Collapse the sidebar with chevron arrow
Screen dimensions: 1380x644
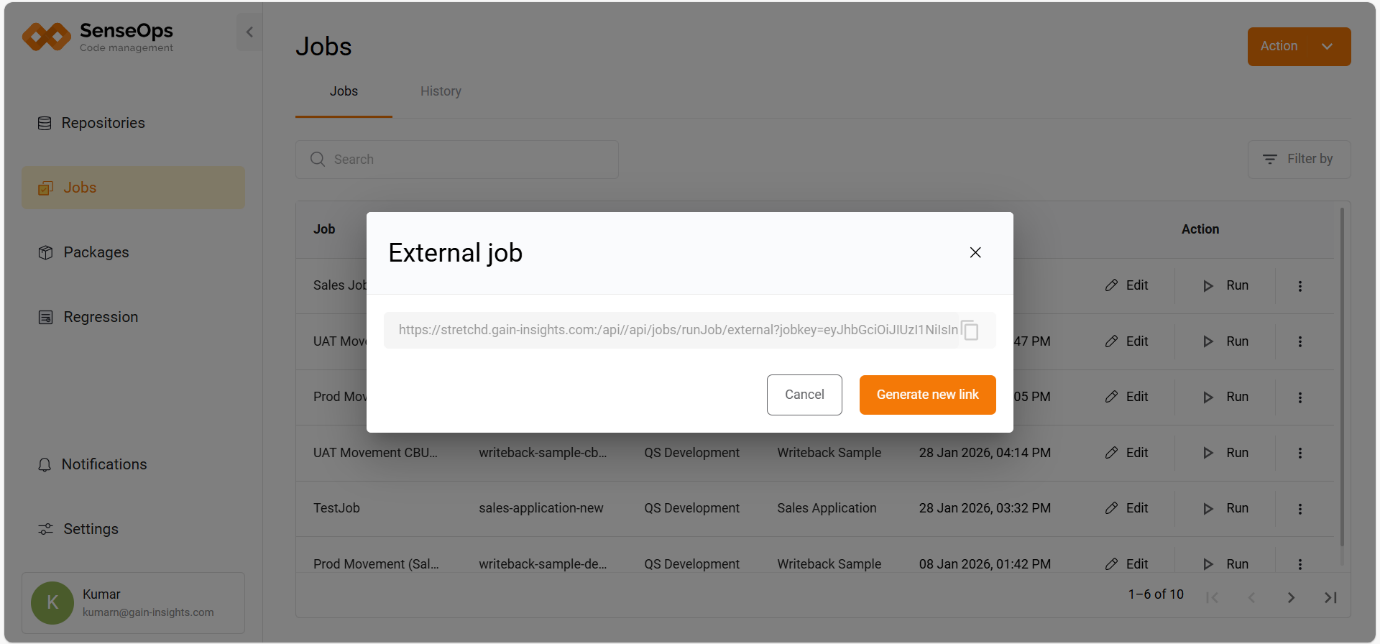(249, 32)
